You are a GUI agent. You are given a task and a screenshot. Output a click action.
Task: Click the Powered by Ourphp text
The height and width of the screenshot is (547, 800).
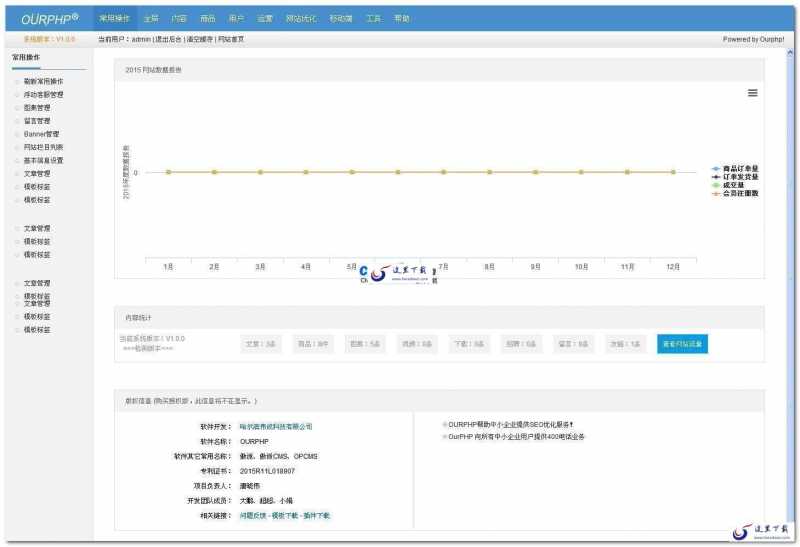pyautogui.click(x=753, y=39)
